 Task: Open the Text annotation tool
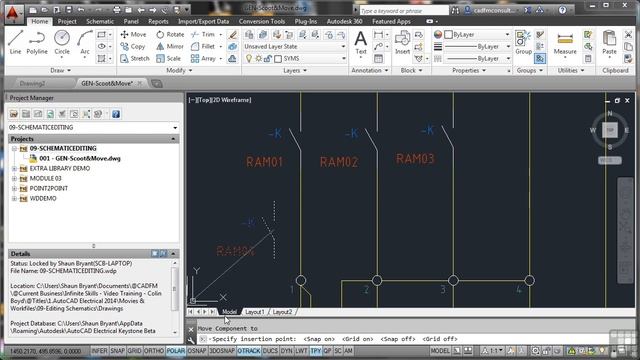pos(360,42)
